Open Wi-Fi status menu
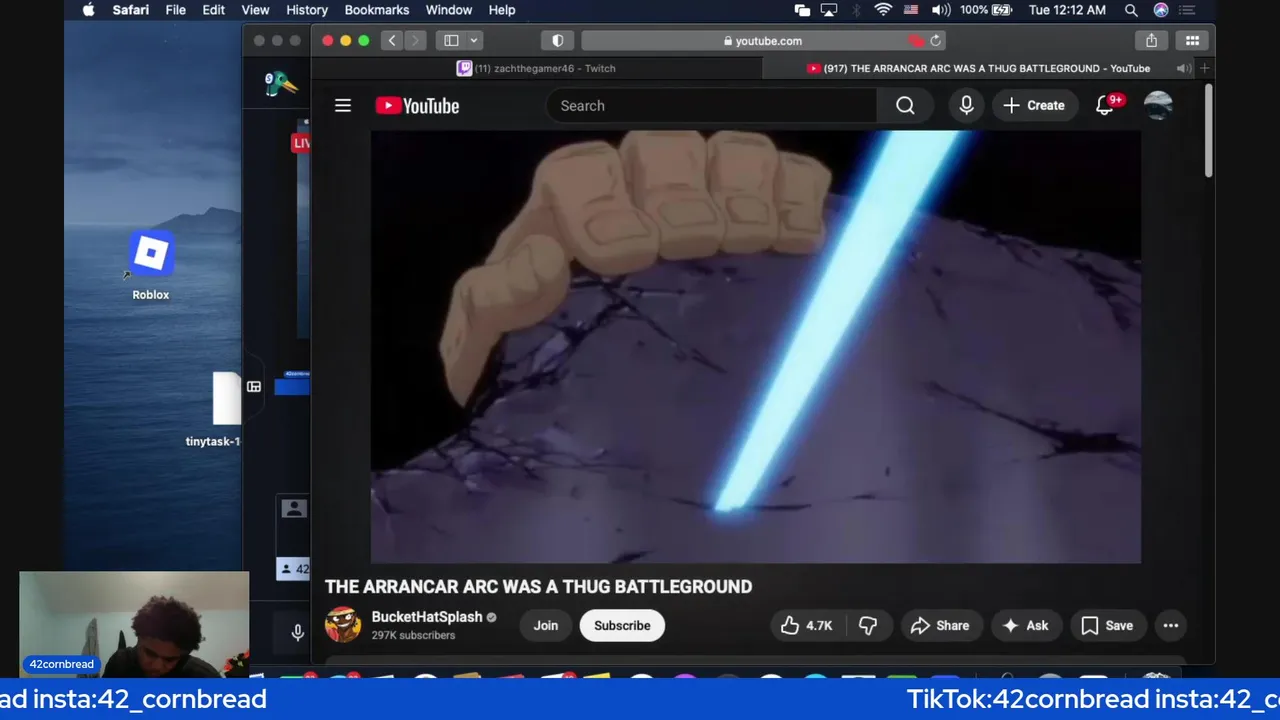 [883, 10]
